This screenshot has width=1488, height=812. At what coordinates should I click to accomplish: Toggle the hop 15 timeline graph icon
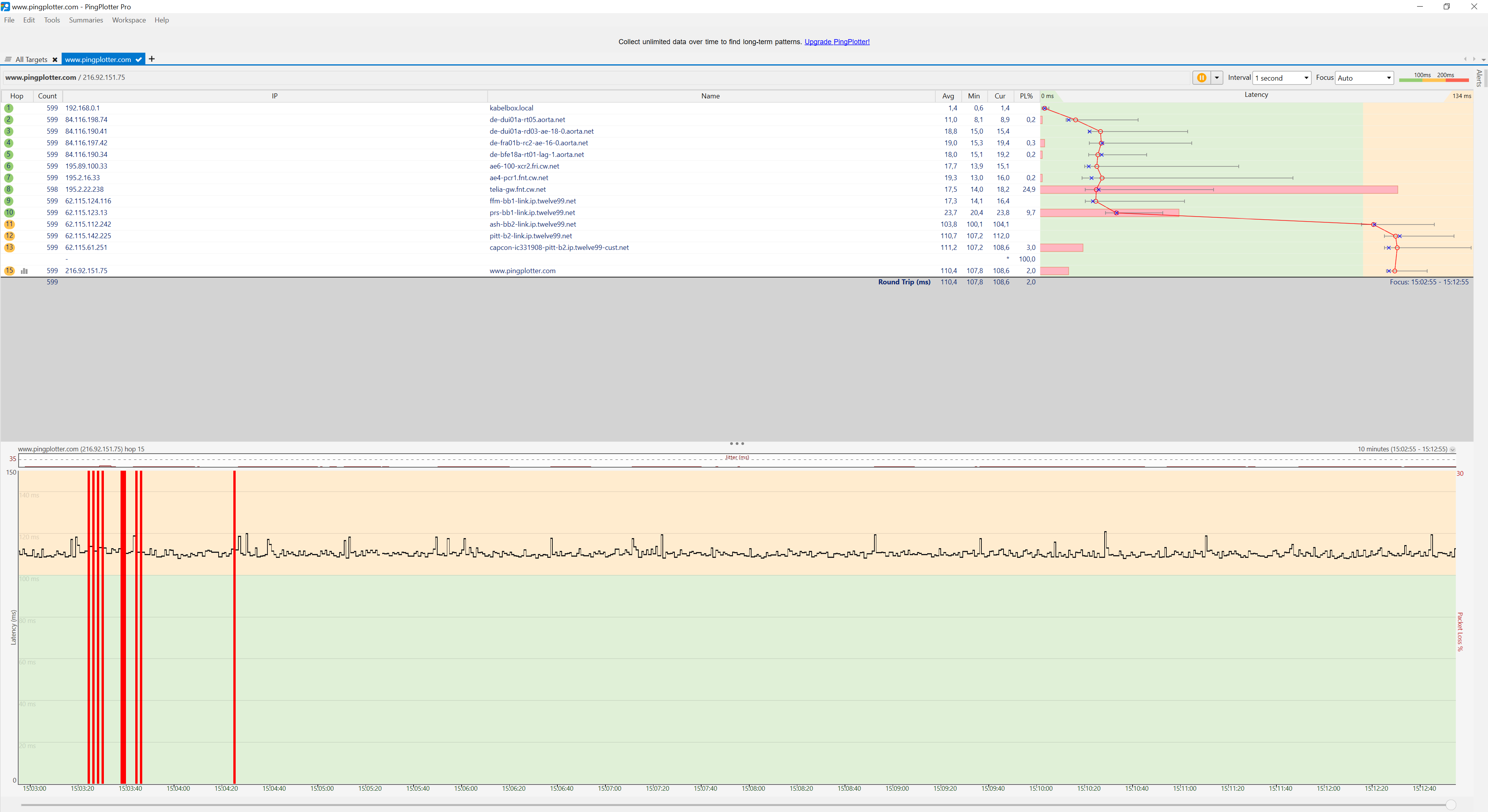(24, 271)
